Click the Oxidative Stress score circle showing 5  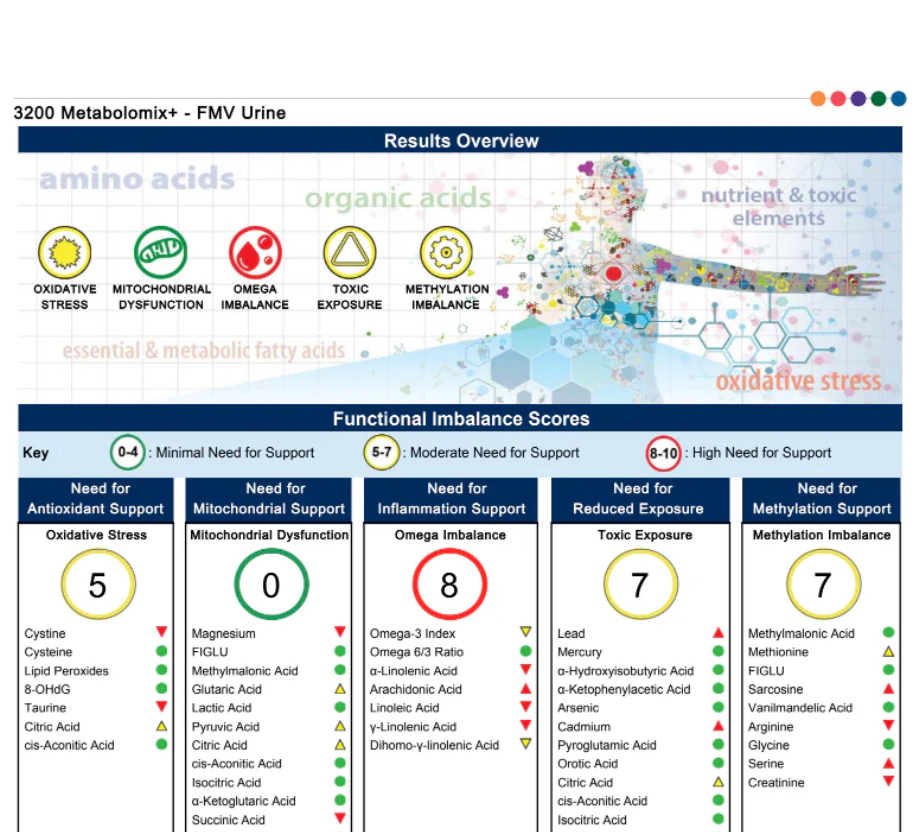(97, 585)
